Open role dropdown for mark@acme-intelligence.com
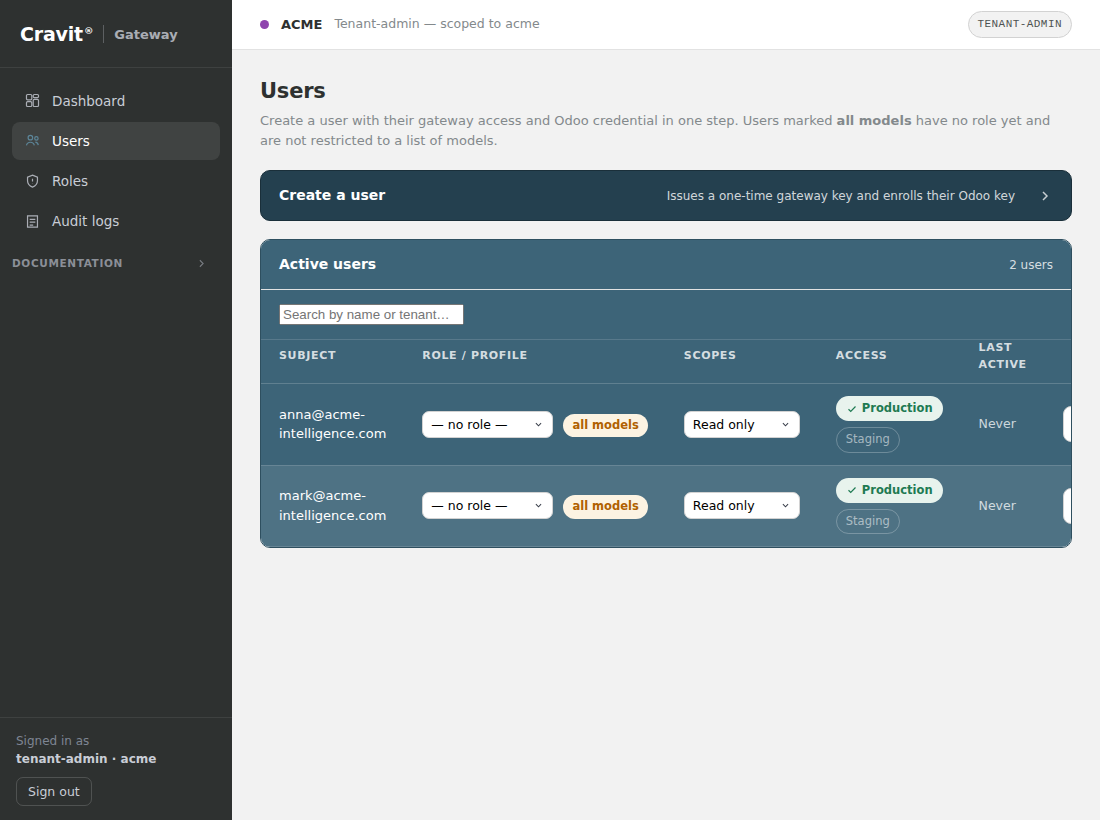This screenshot has height=820, width=1100. pyautogui.click(x=487, y=506)
